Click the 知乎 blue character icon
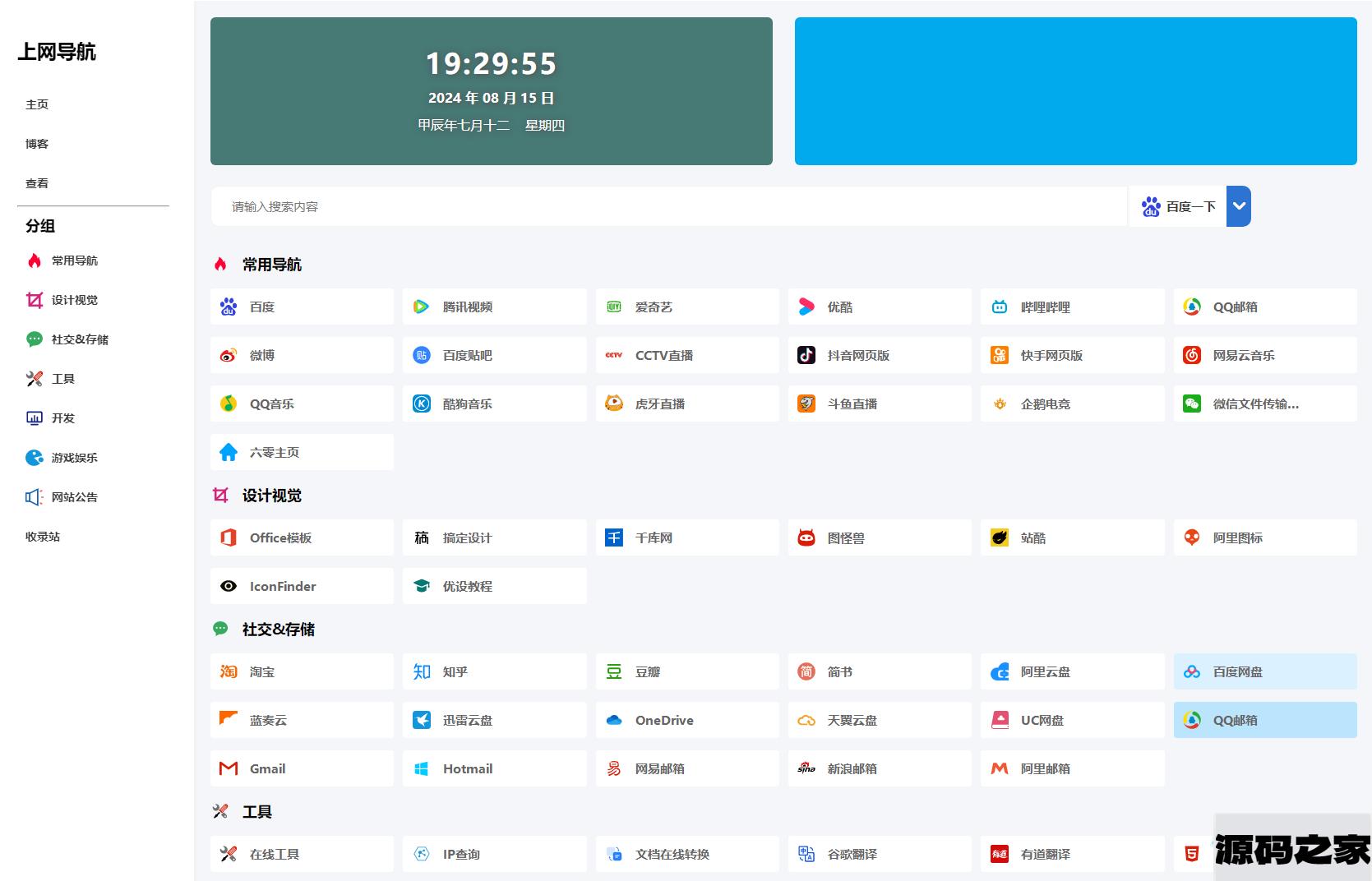Viewport: 1372px width, 881px height. coord(421,671)
